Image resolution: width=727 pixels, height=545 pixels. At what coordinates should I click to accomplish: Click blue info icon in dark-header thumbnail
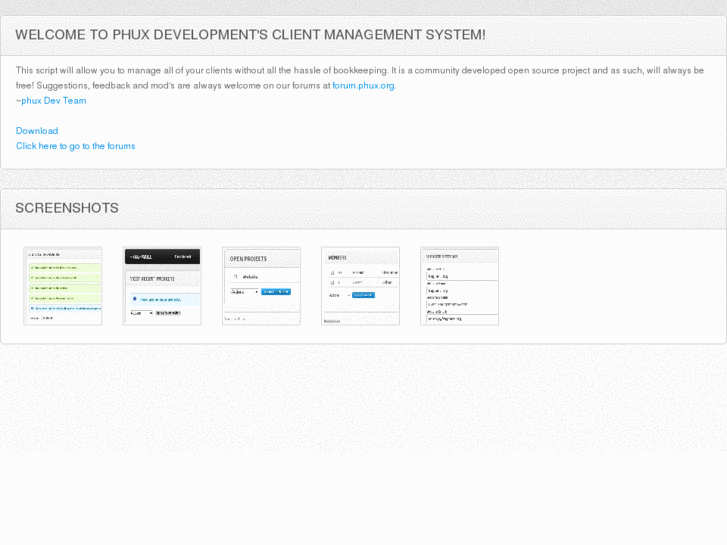(x=135, y=299)
